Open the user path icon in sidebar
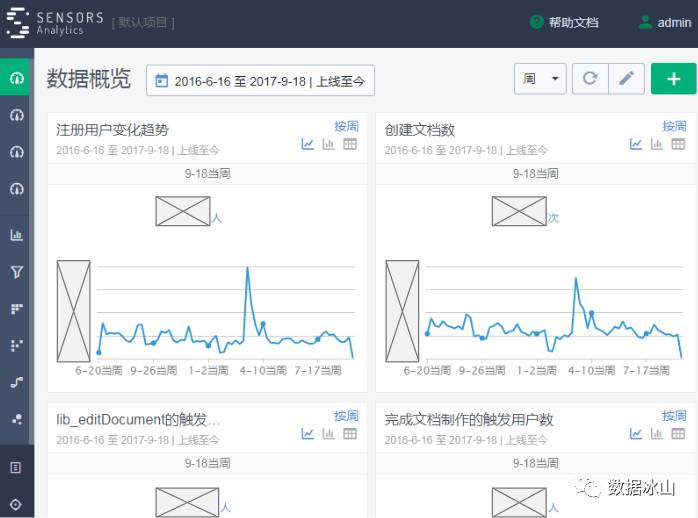The width and height of the screenshot is (698, 518). click(x=16, y=382)
